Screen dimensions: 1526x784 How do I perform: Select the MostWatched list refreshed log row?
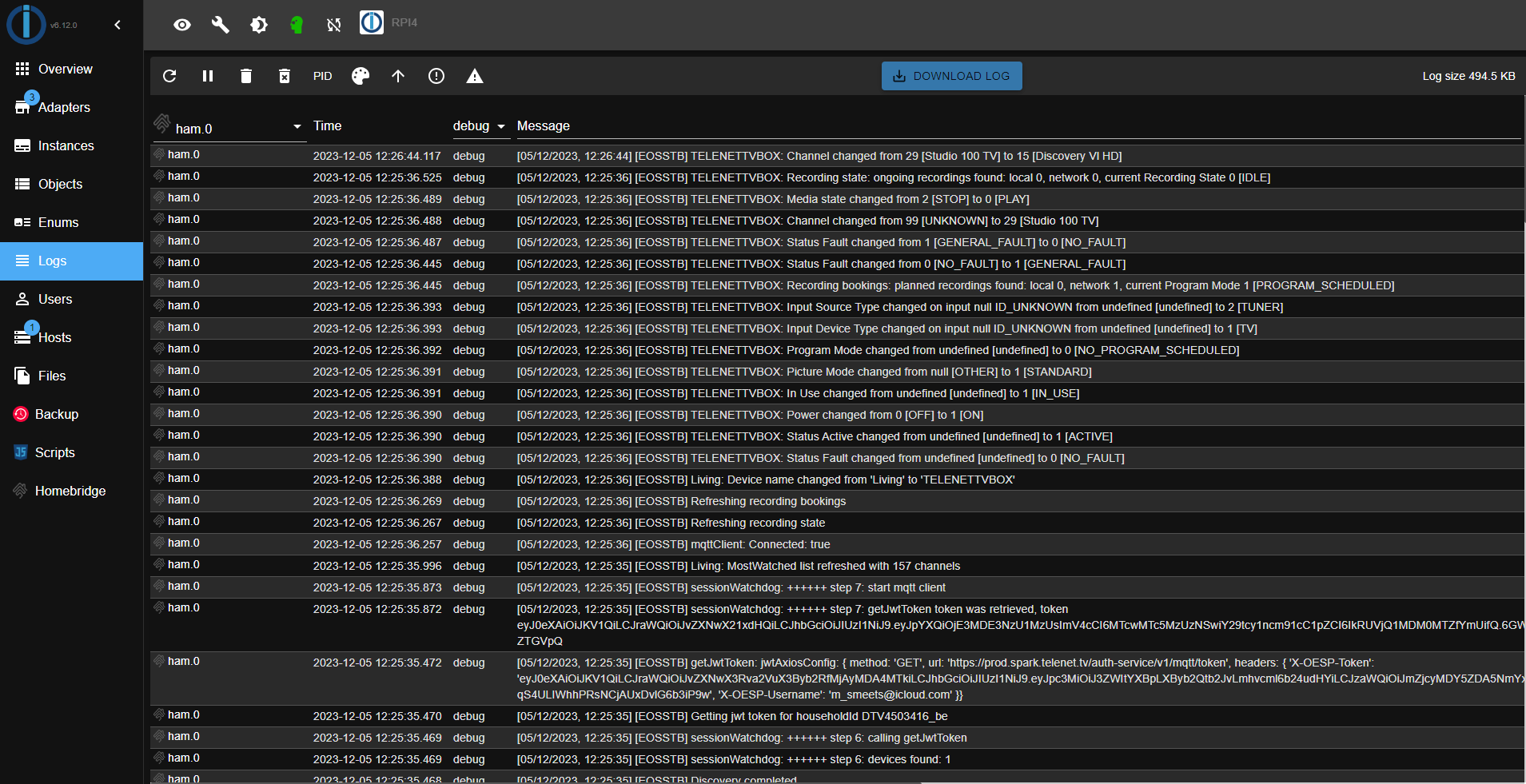tap(836, 566)
